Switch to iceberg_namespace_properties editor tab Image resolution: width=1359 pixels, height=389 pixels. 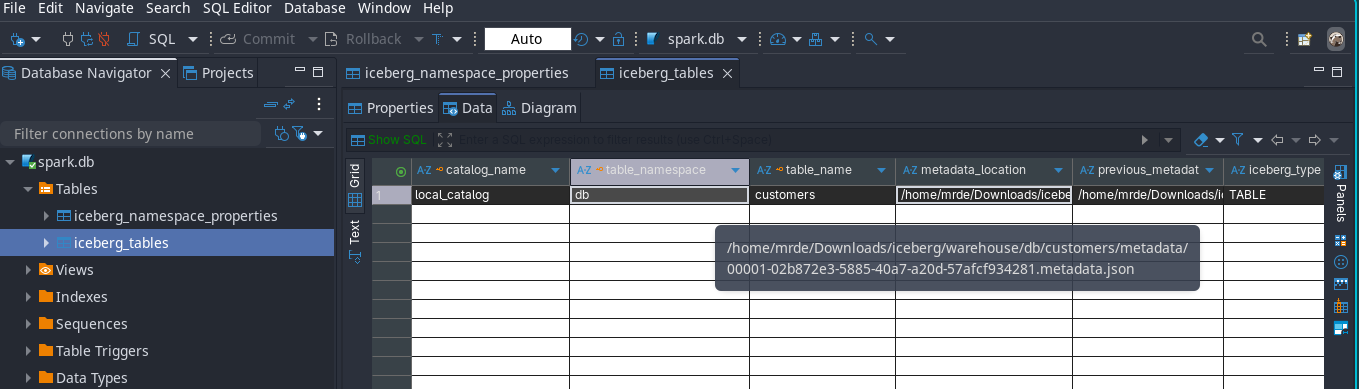457,73
